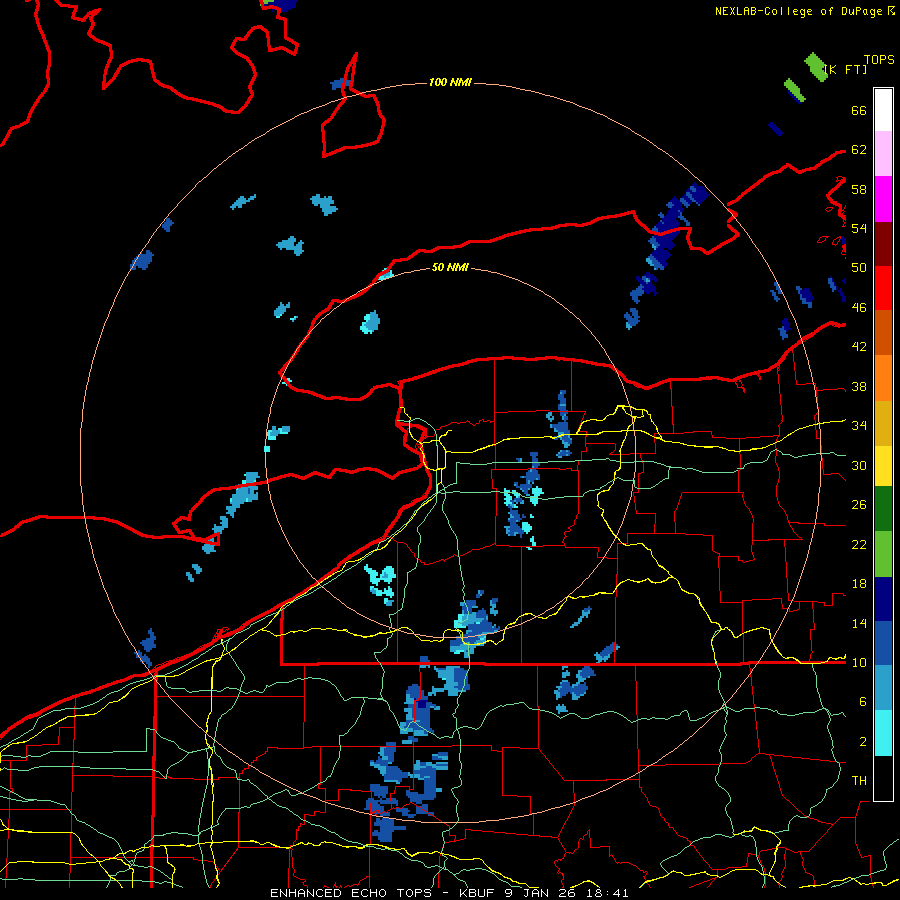Click the legend value '6'
Viewport: 900px width, 900px height.
click(x=863, y=702)
